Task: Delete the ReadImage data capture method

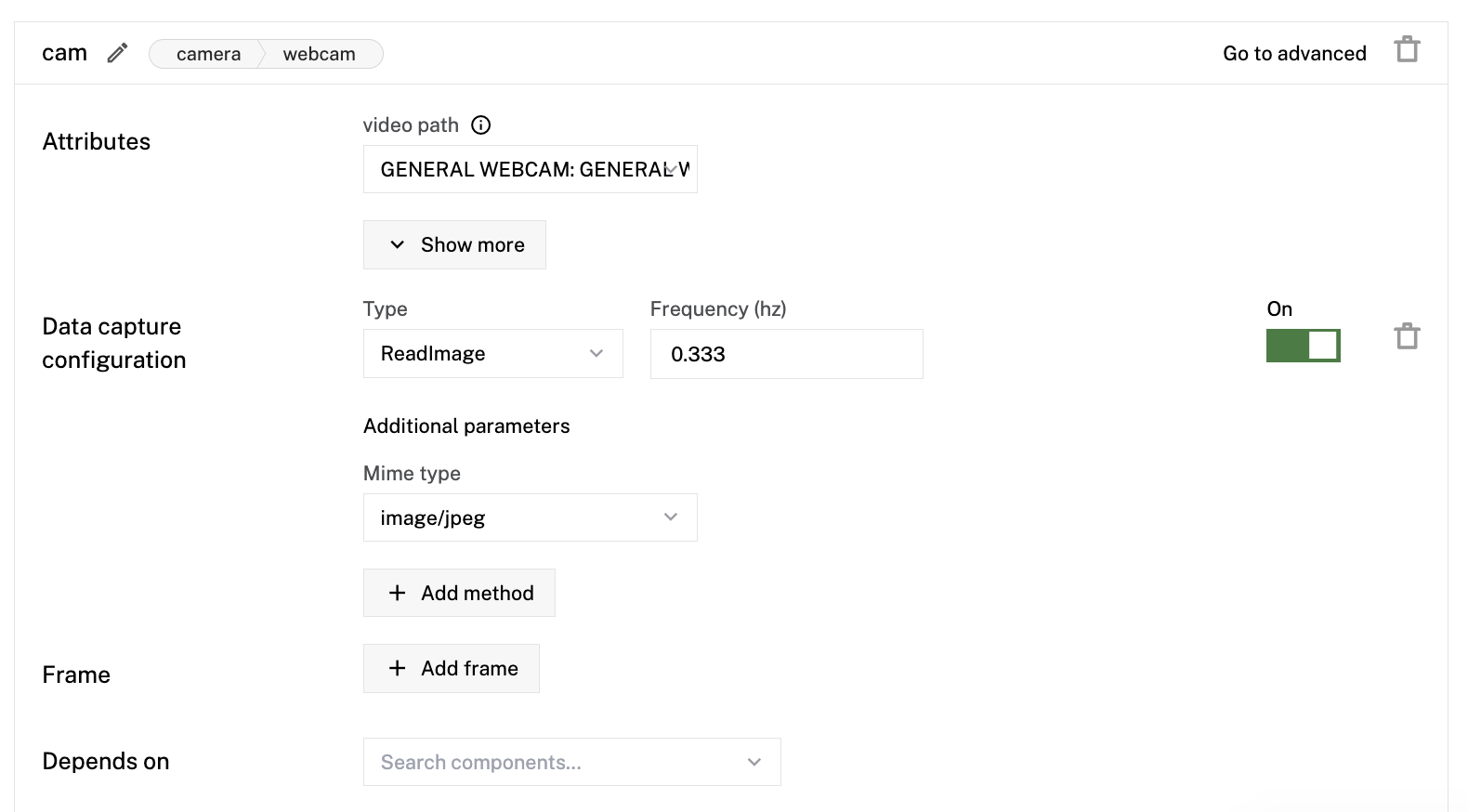Action: coord(1407,336)
